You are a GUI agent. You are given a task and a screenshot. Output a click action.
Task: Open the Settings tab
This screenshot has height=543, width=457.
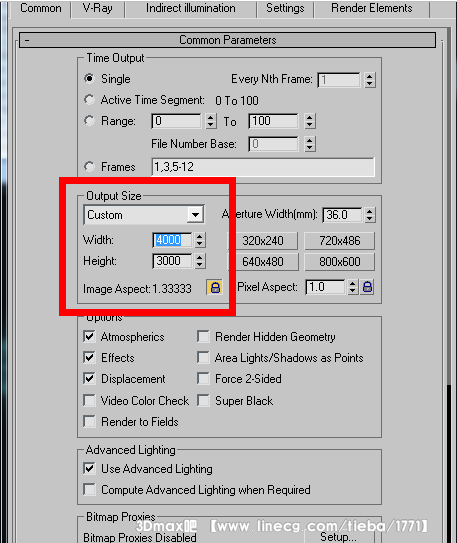coord(285,8)
